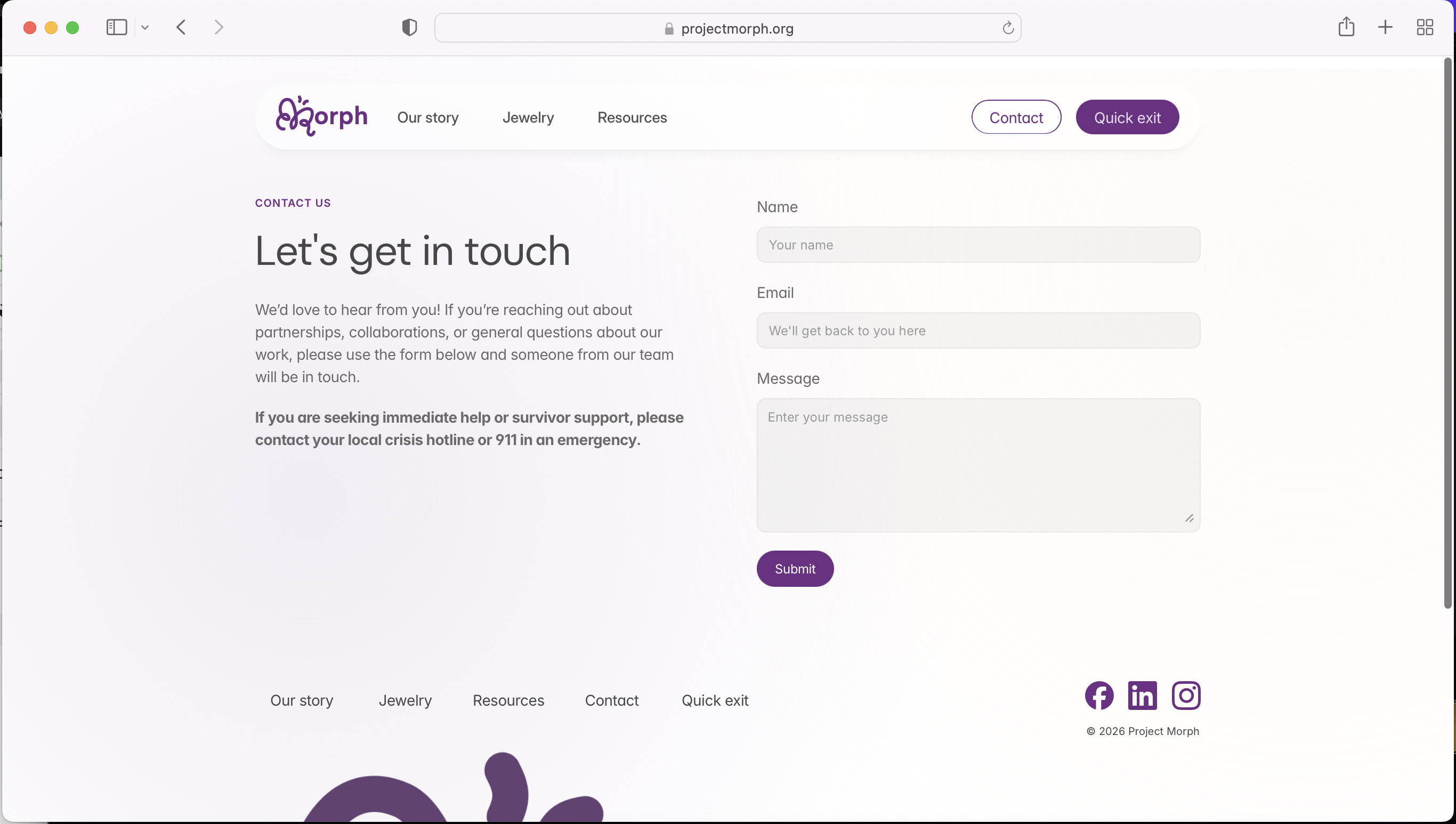Open the Jewelry footer link
1456x824 pixels.
click(x=405, y=701)
